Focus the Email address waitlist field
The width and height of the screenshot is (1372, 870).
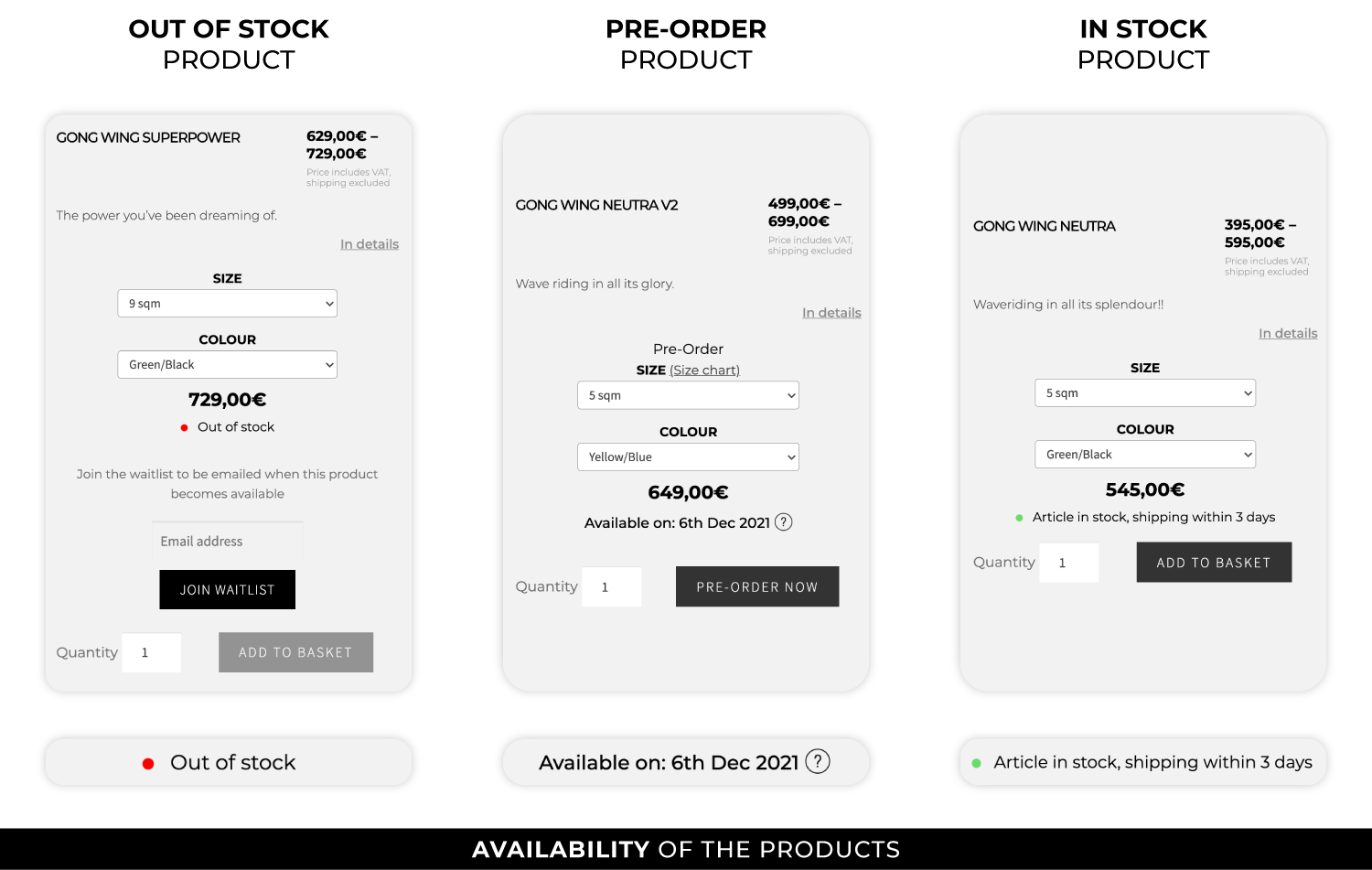click(227, 542)
